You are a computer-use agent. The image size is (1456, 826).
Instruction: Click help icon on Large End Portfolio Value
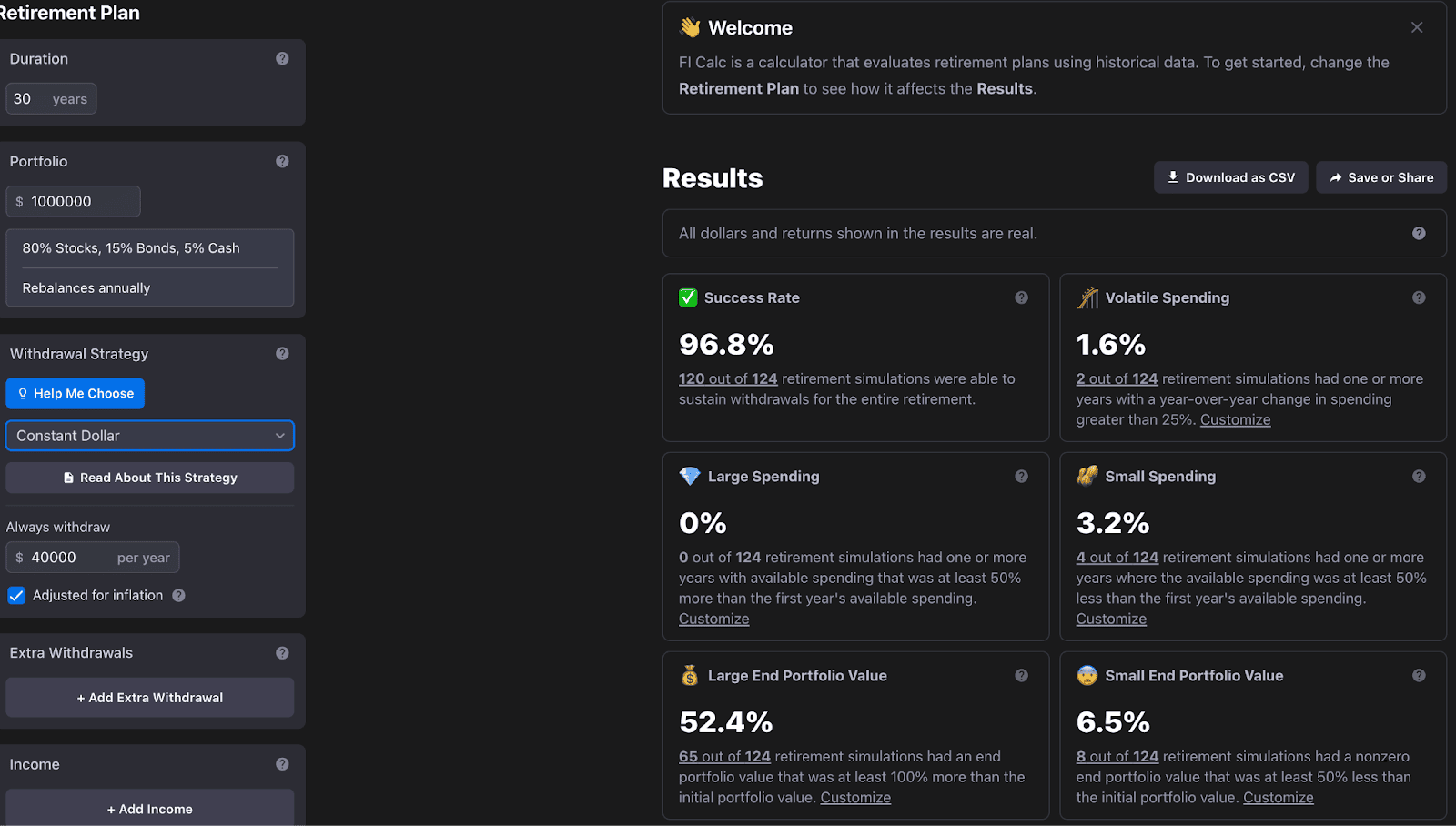click(x=1021, y=676)
